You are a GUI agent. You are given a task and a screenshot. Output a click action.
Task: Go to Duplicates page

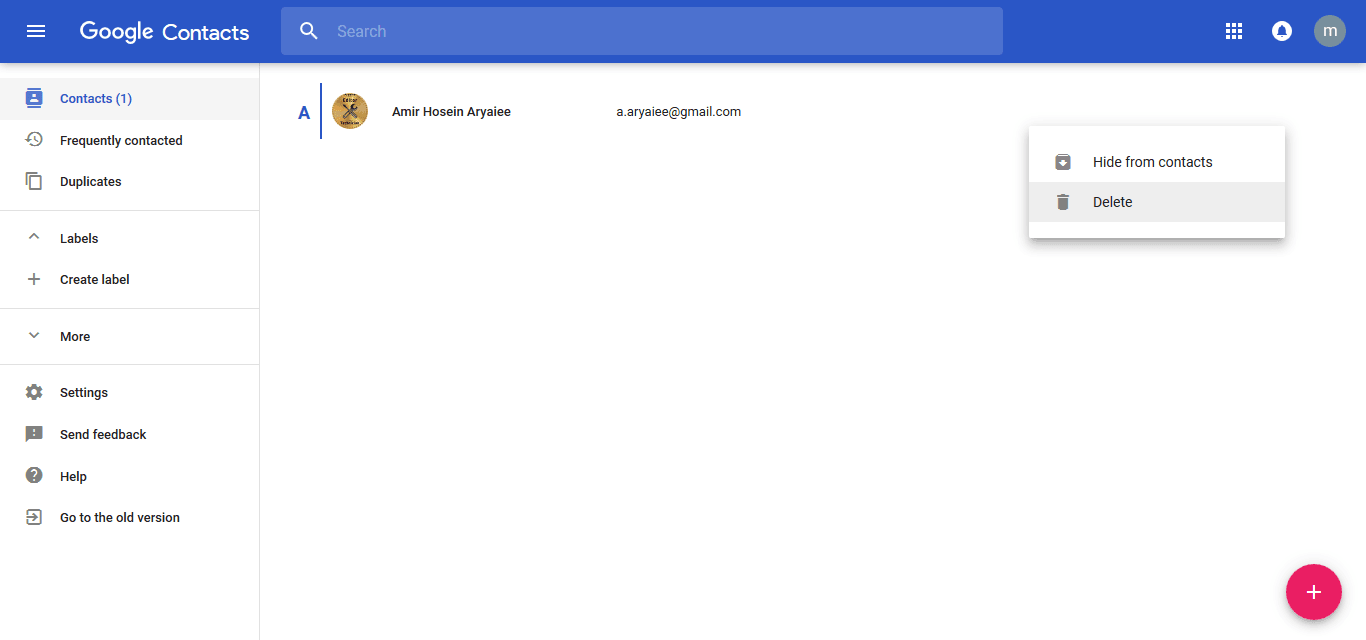pyautogui.click(x=90, y=182)
